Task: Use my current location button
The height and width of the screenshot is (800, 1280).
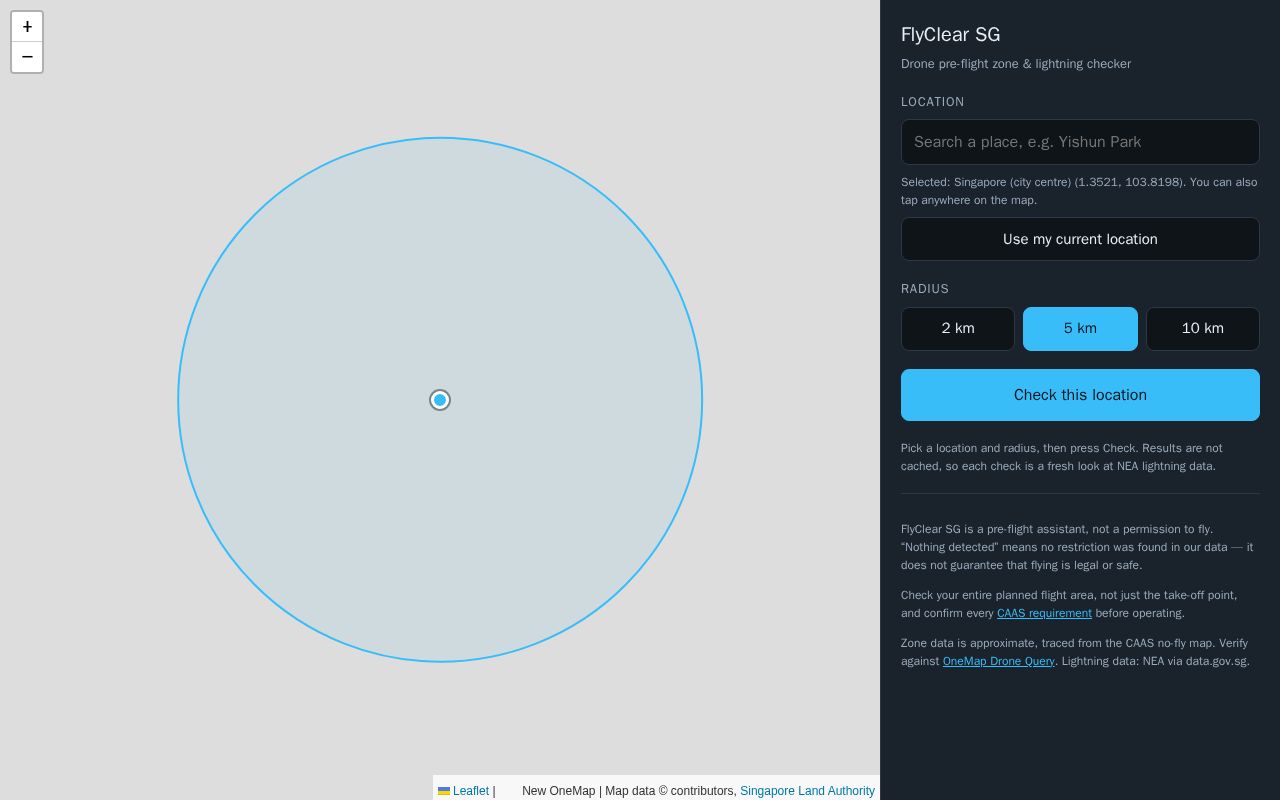Action: 1080,239
